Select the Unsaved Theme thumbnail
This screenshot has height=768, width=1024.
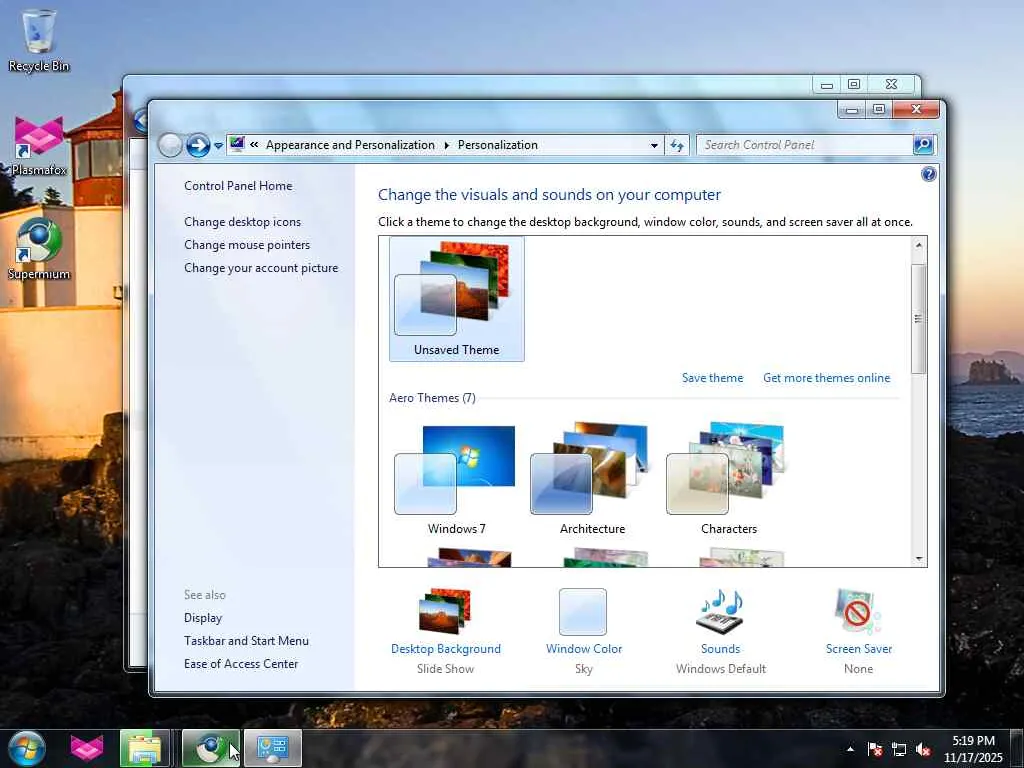[x=456, y=299]
